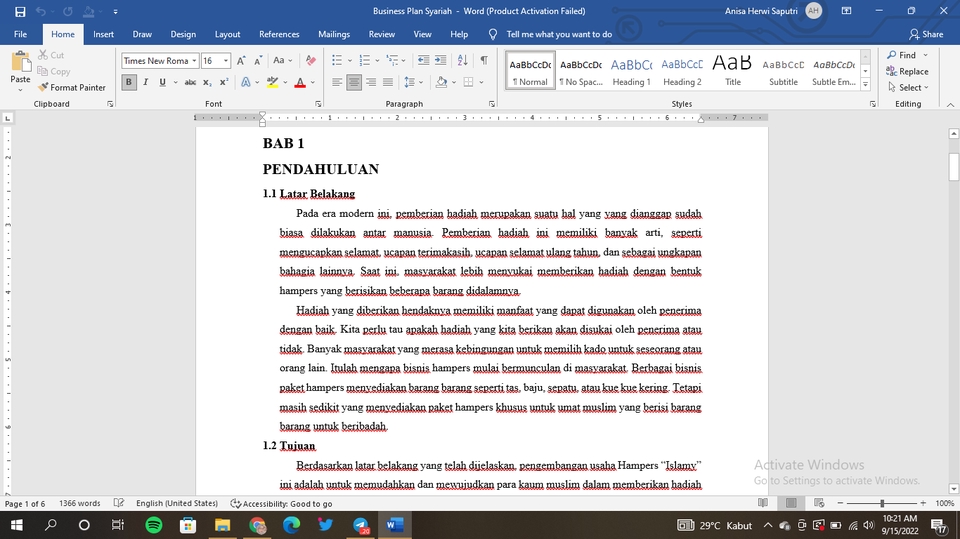The height and width of the screenshot is (539, 960).
Task: Expand the Paste options arrow
Action: tap(20, 89)
